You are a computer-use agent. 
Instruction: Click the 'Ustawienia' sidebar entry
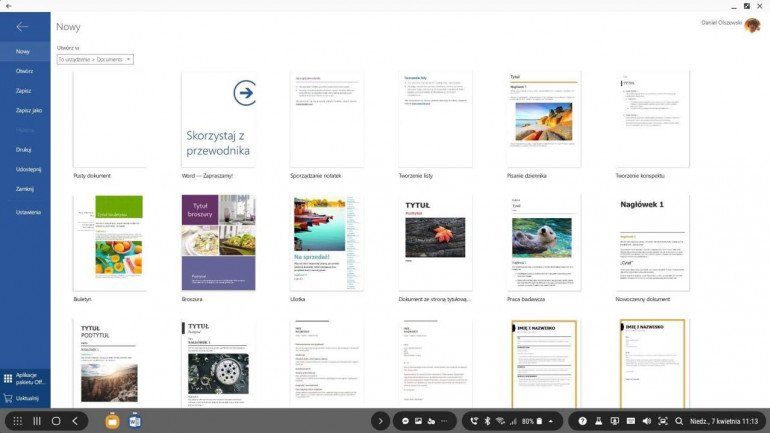click(x=28, y=212)
